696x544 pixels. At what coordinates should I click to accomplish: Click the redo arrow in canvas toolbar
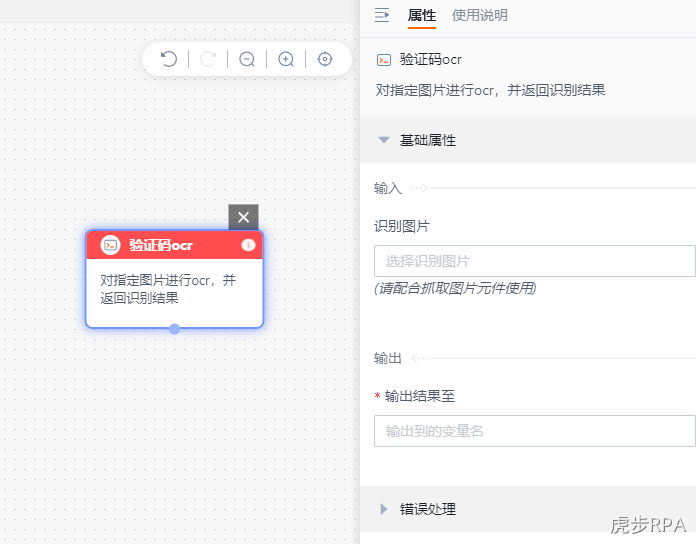click(208, 59)
